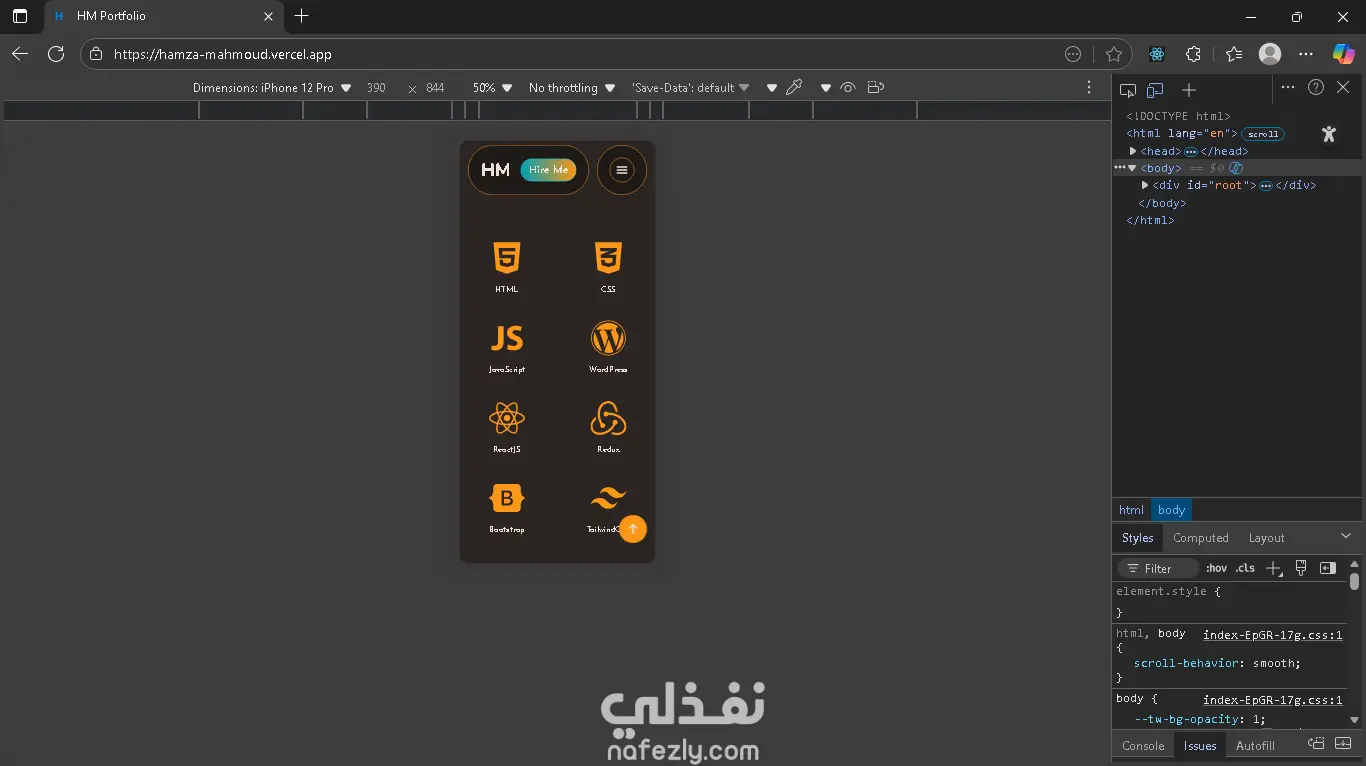The image size is (1366, 766).
Task: Open the hamburger menu on page
Action: click(x=622, y=170)
